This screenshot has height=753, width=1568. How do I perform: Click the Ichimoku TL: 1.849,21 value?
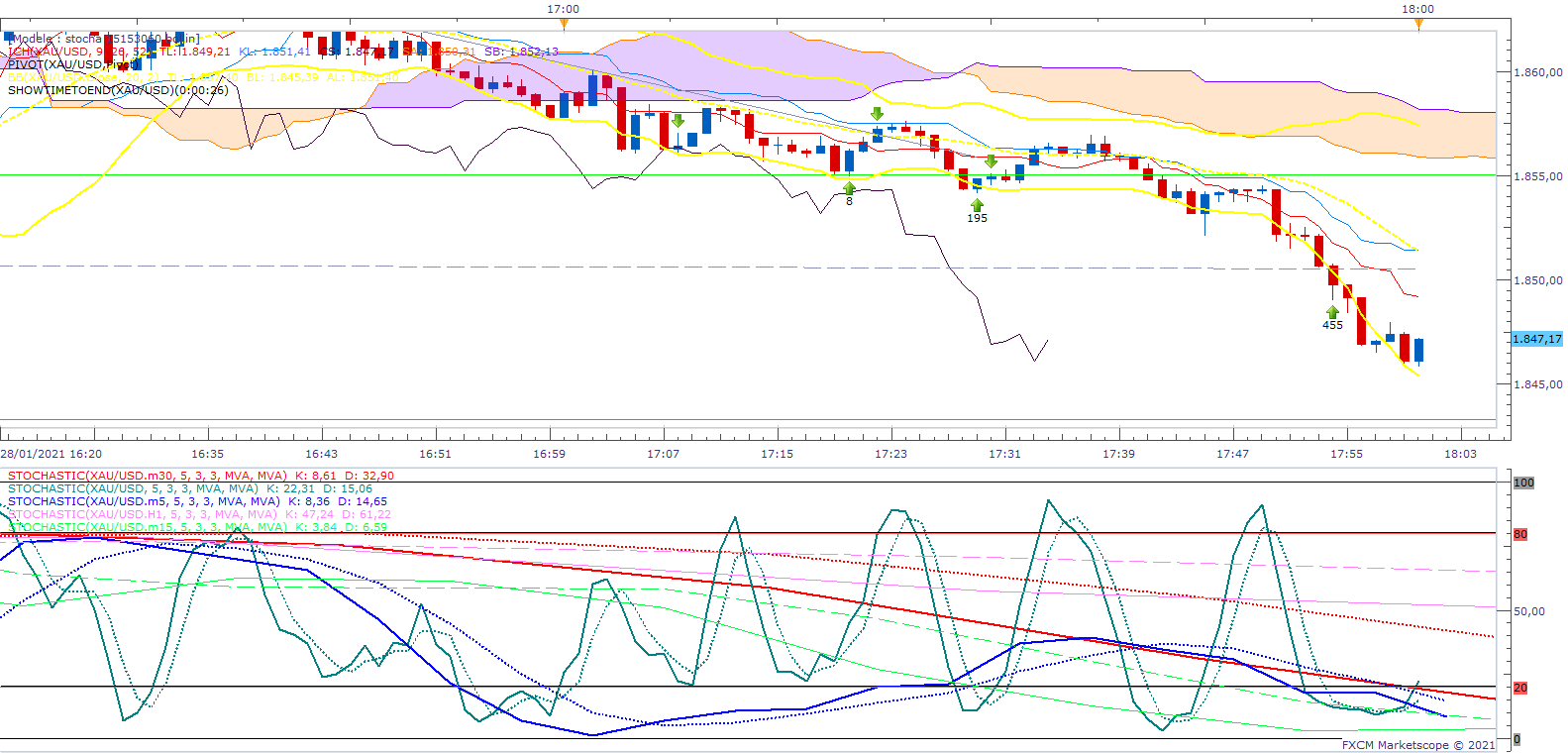(195, 52)
